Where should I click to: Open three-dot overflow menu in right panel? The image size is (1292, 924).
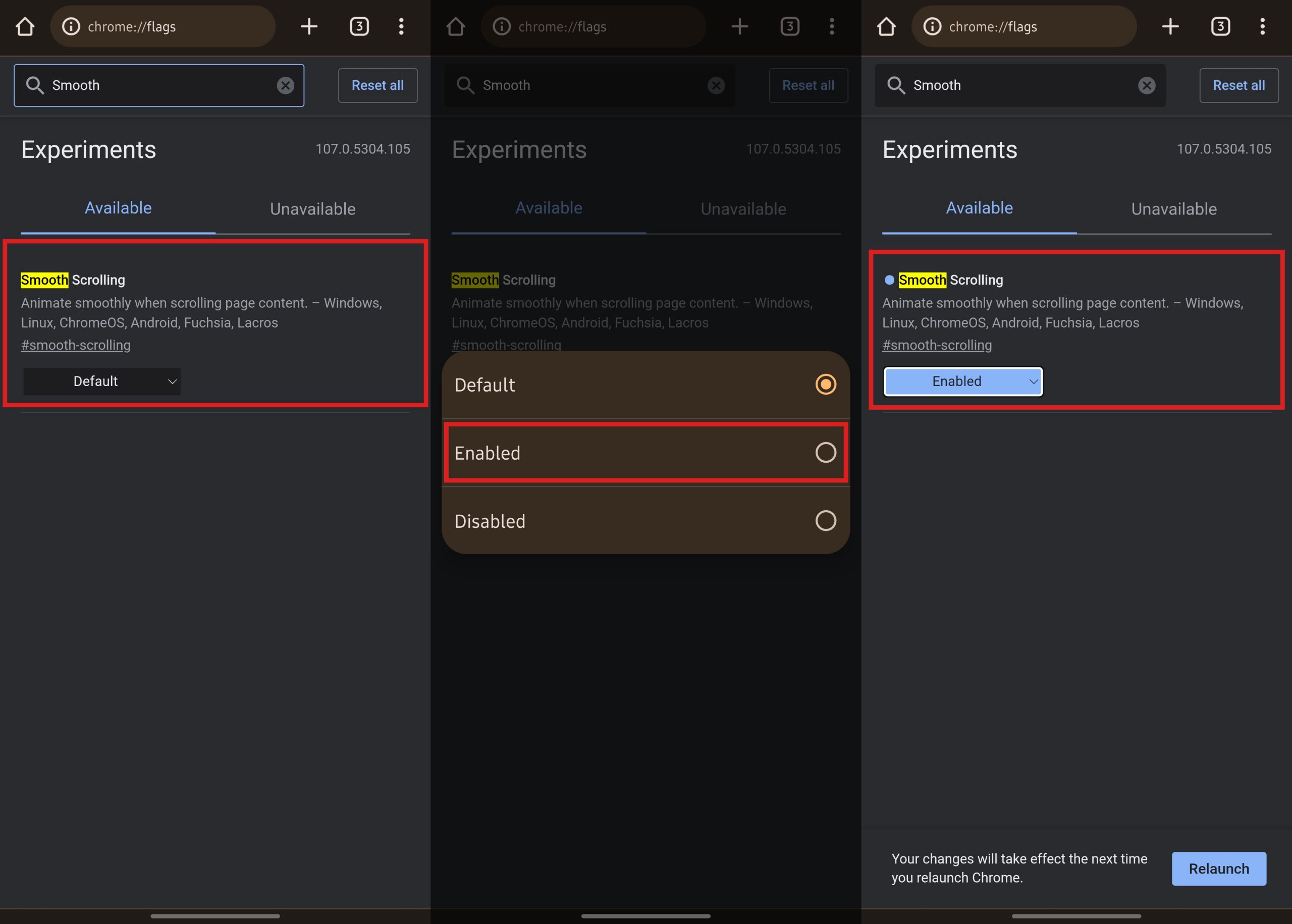point(1262,27)
